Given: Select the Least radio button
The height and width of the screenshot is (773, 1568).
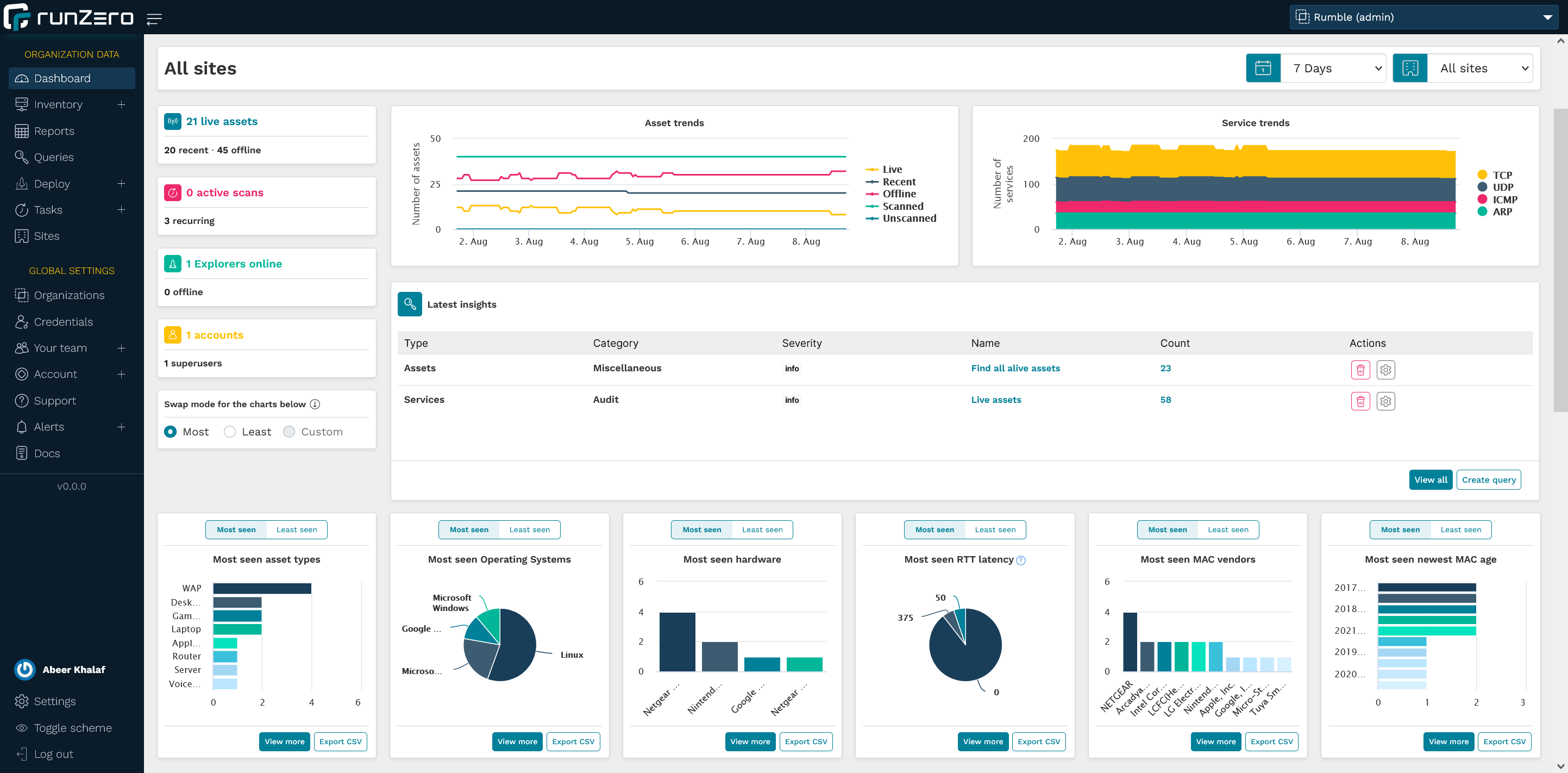Looking at the screenshot, I should click(x=230, y=431).
